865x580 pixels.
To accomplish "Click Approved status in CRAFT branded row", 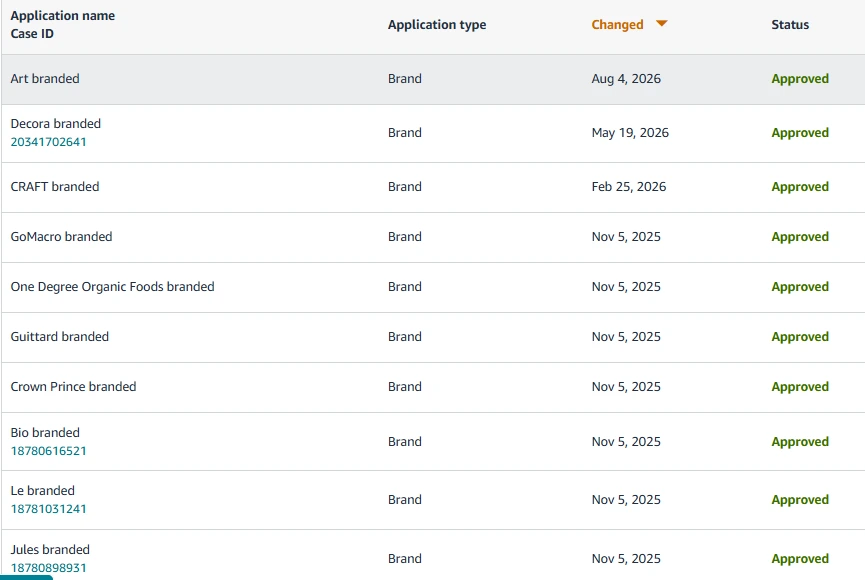I will 800,187.
